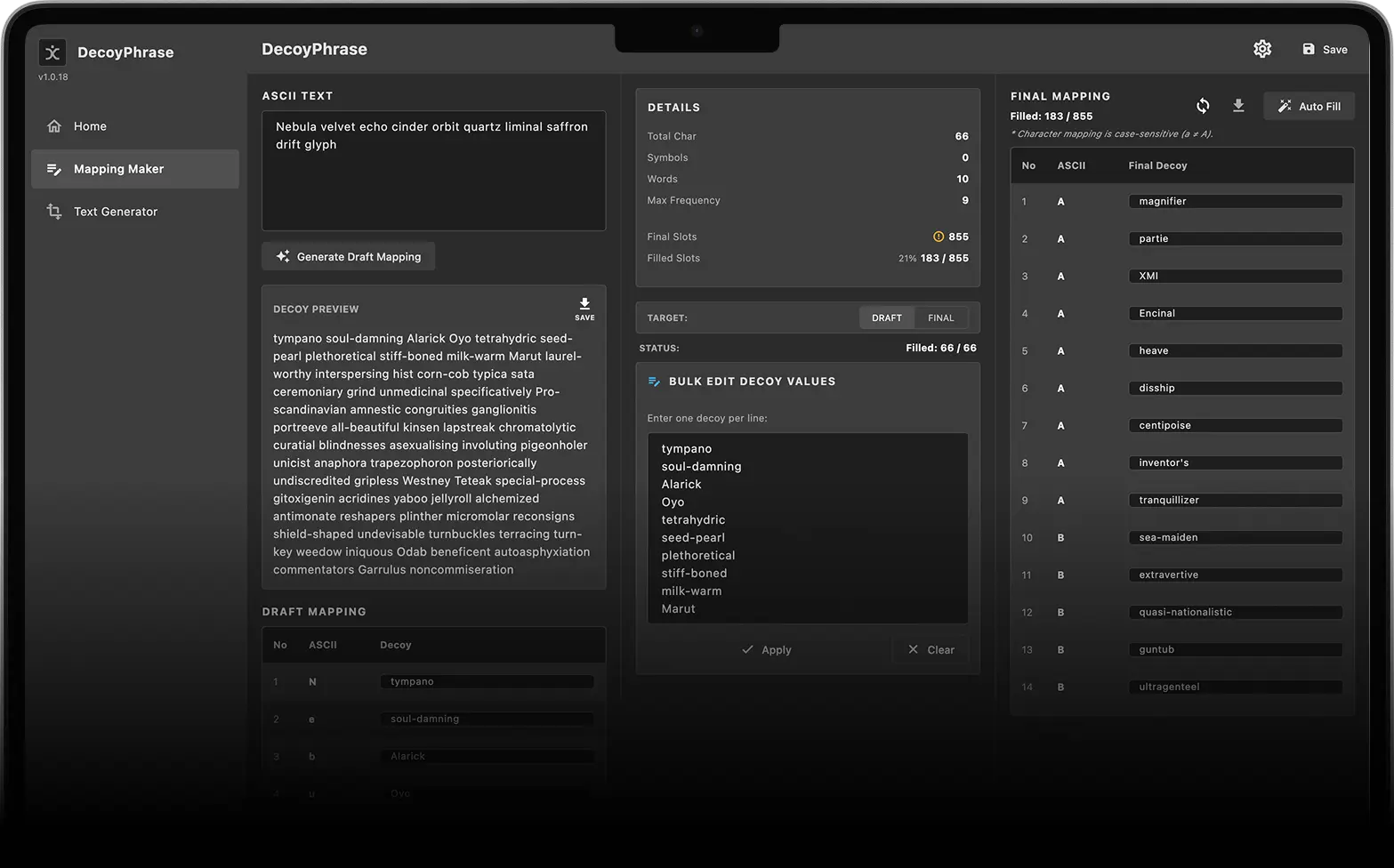Click the Text Generator sidebar icon
The width and height of the screenshot is (1394, 868).
[x=52, y=211]
